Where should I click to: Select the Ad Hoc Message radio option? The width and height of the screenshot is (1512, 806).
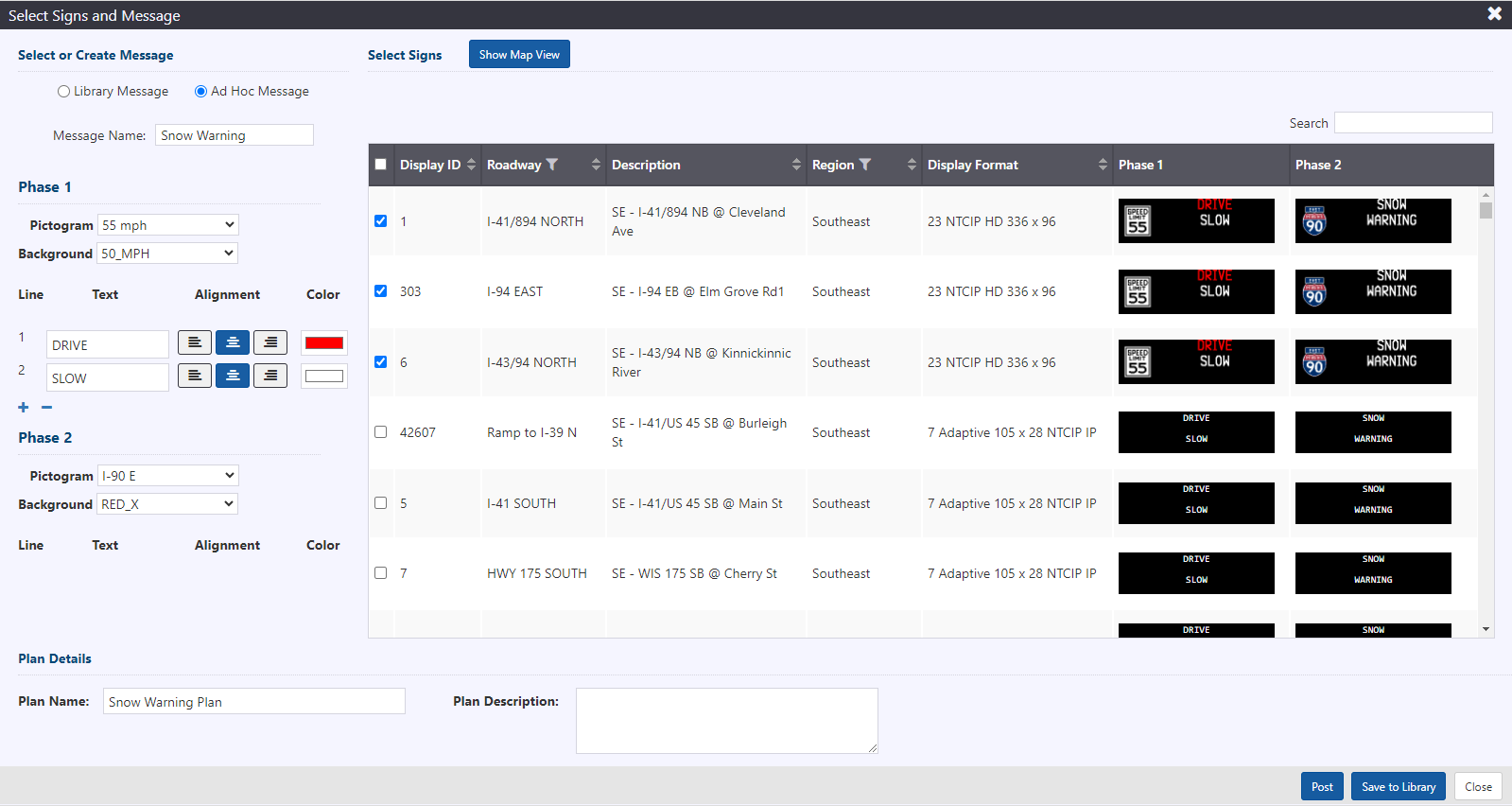pyautogui.click(x=200, y=92)
